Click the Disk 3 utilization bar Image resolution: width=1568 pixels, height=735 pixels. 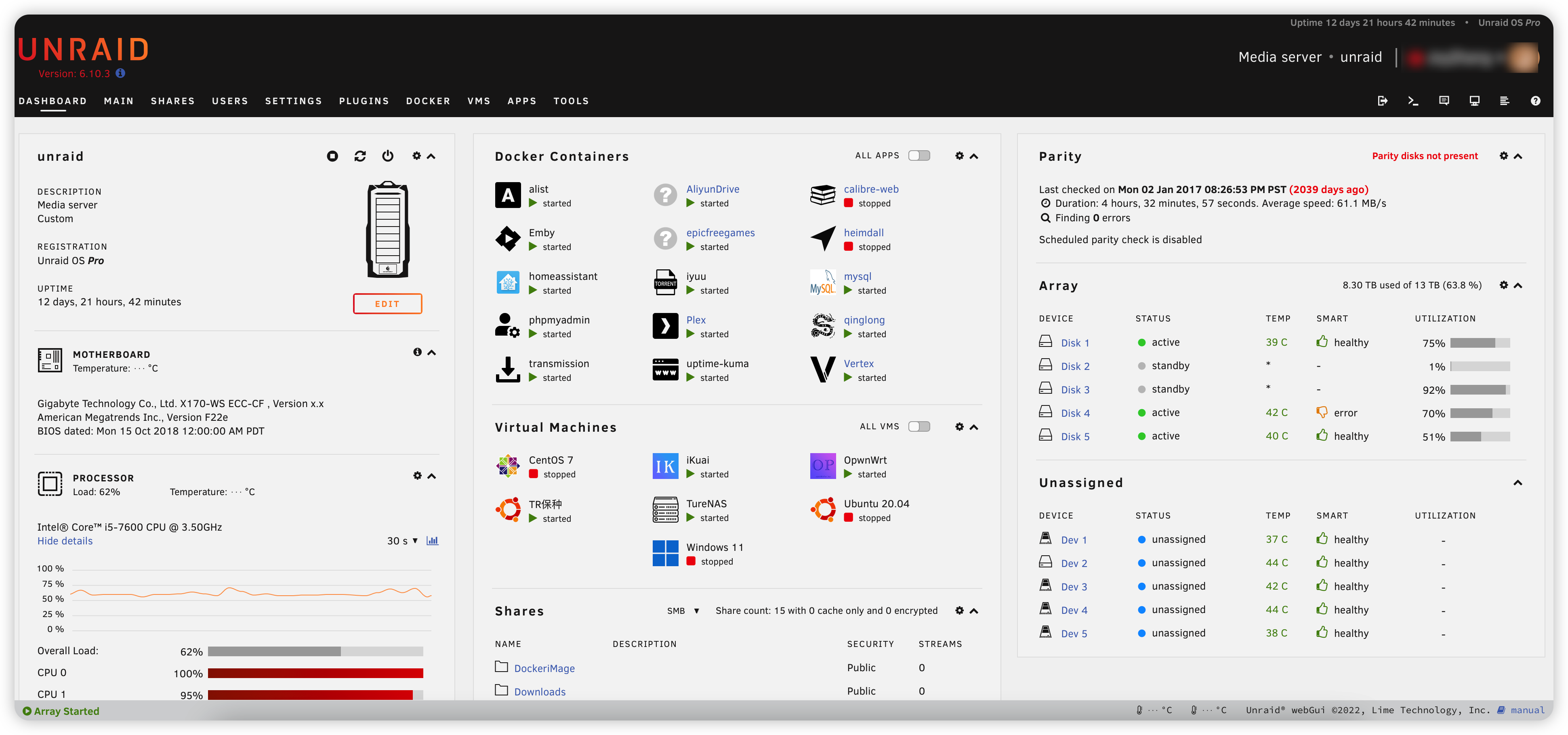point(1480,389)
